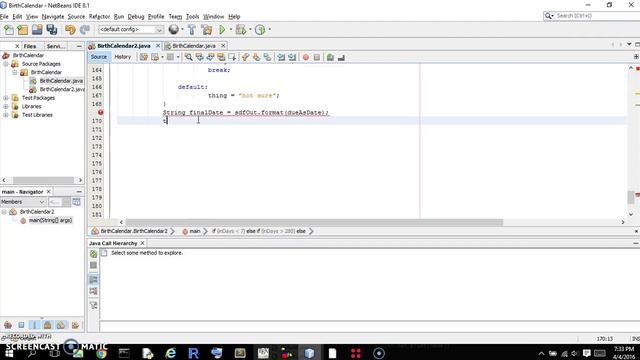Select main(String[] args) in Navigator
640x360 pixels.
tap(50, 220)
